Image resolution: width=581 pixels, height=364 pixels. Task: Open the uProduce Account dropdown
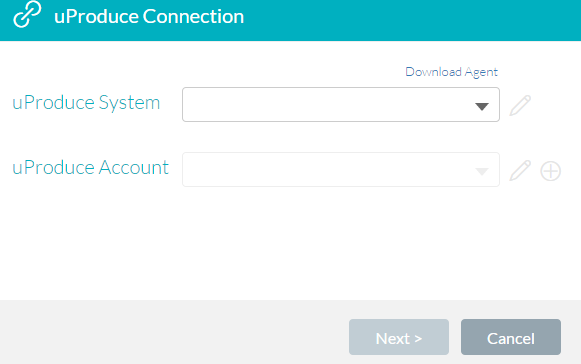pyautogui.click(x=341, y=169)
